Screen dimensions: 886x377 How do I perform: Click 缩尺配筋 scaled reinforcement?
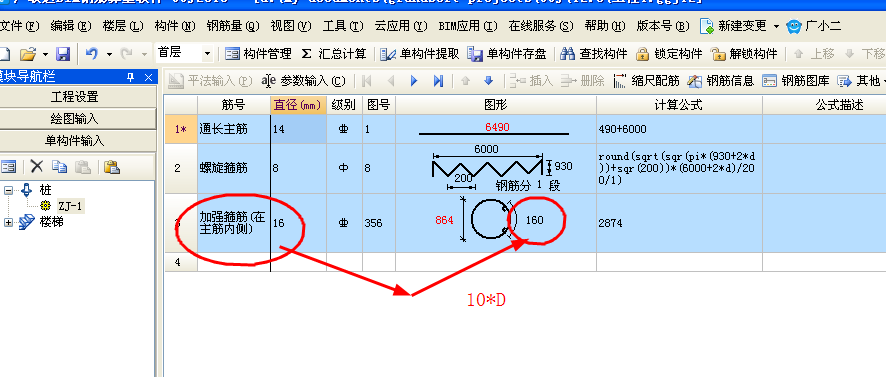(647, 81)
